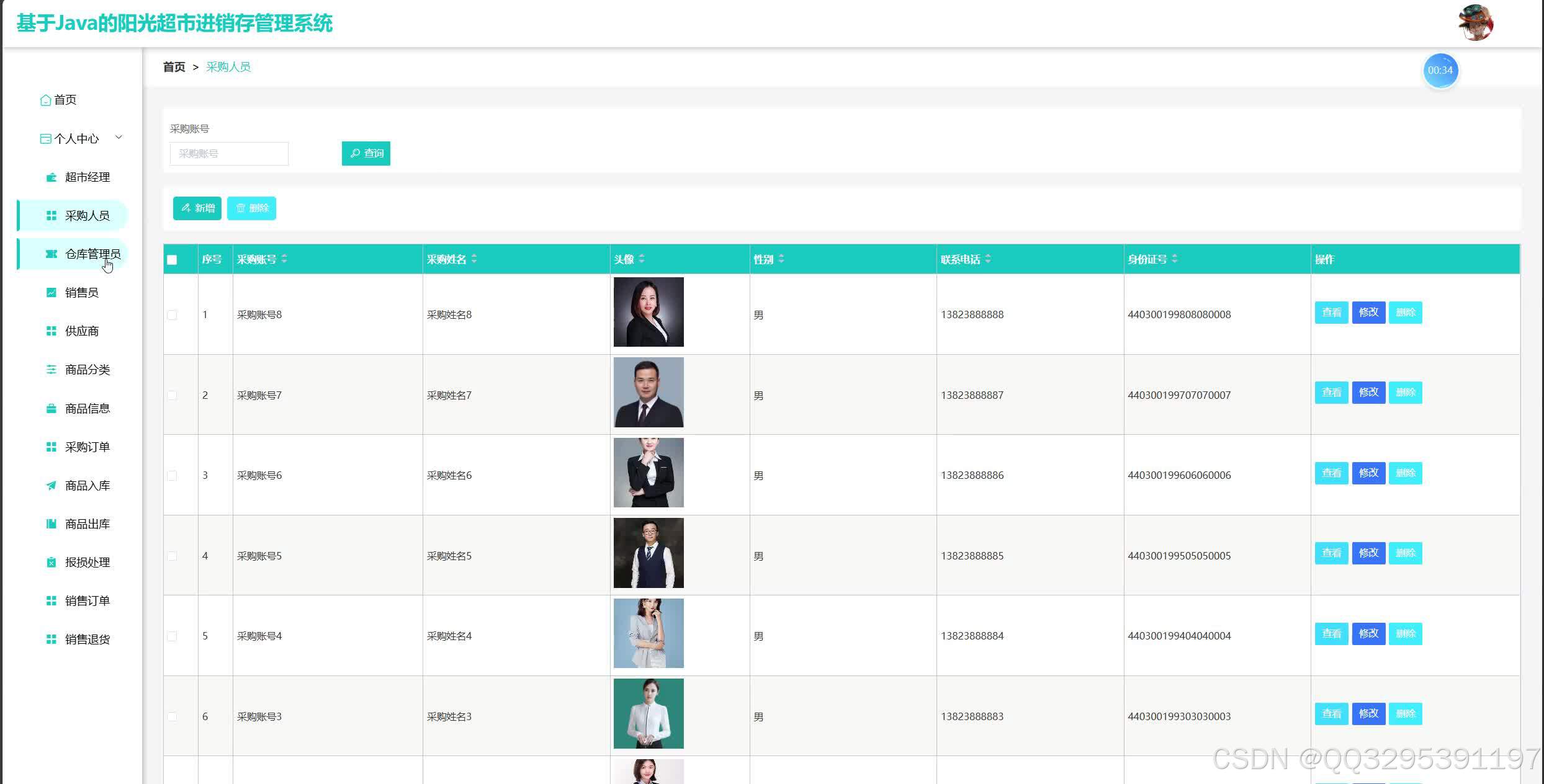This screenshot has width=1544, height=784.
Task: Sort by the 采购账号 column arrows
Action: 284,259
